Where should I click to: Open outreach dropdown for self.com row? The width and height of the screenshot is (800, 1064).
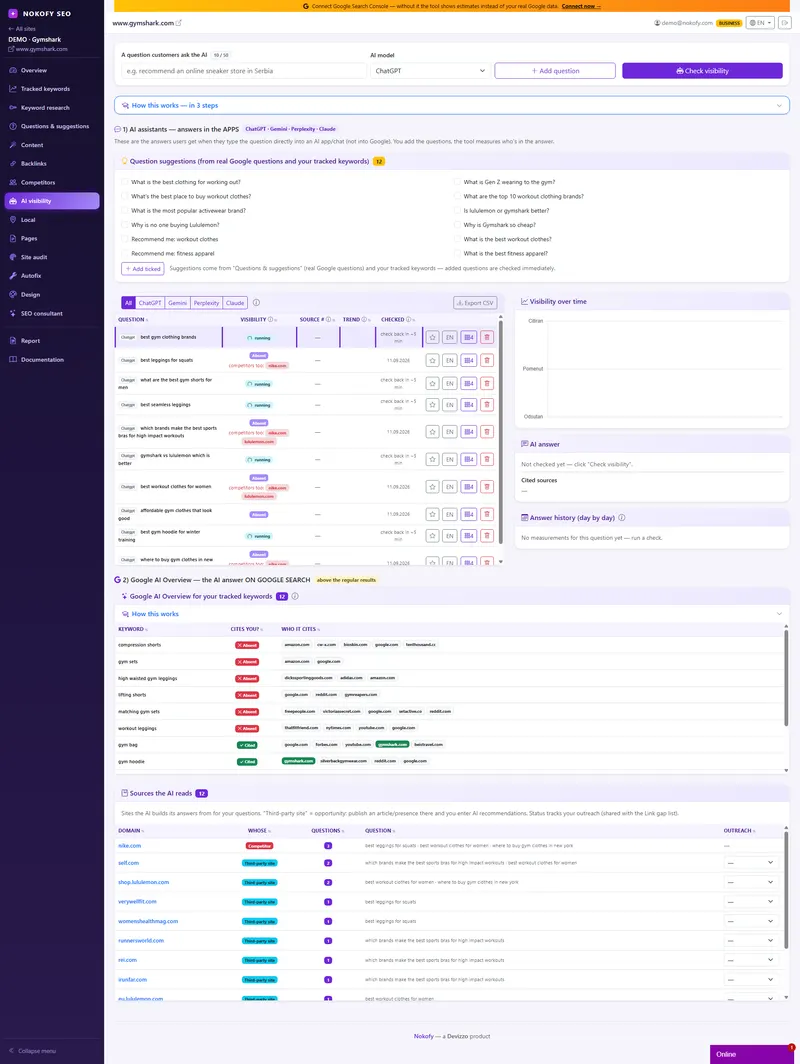(750, 862)
